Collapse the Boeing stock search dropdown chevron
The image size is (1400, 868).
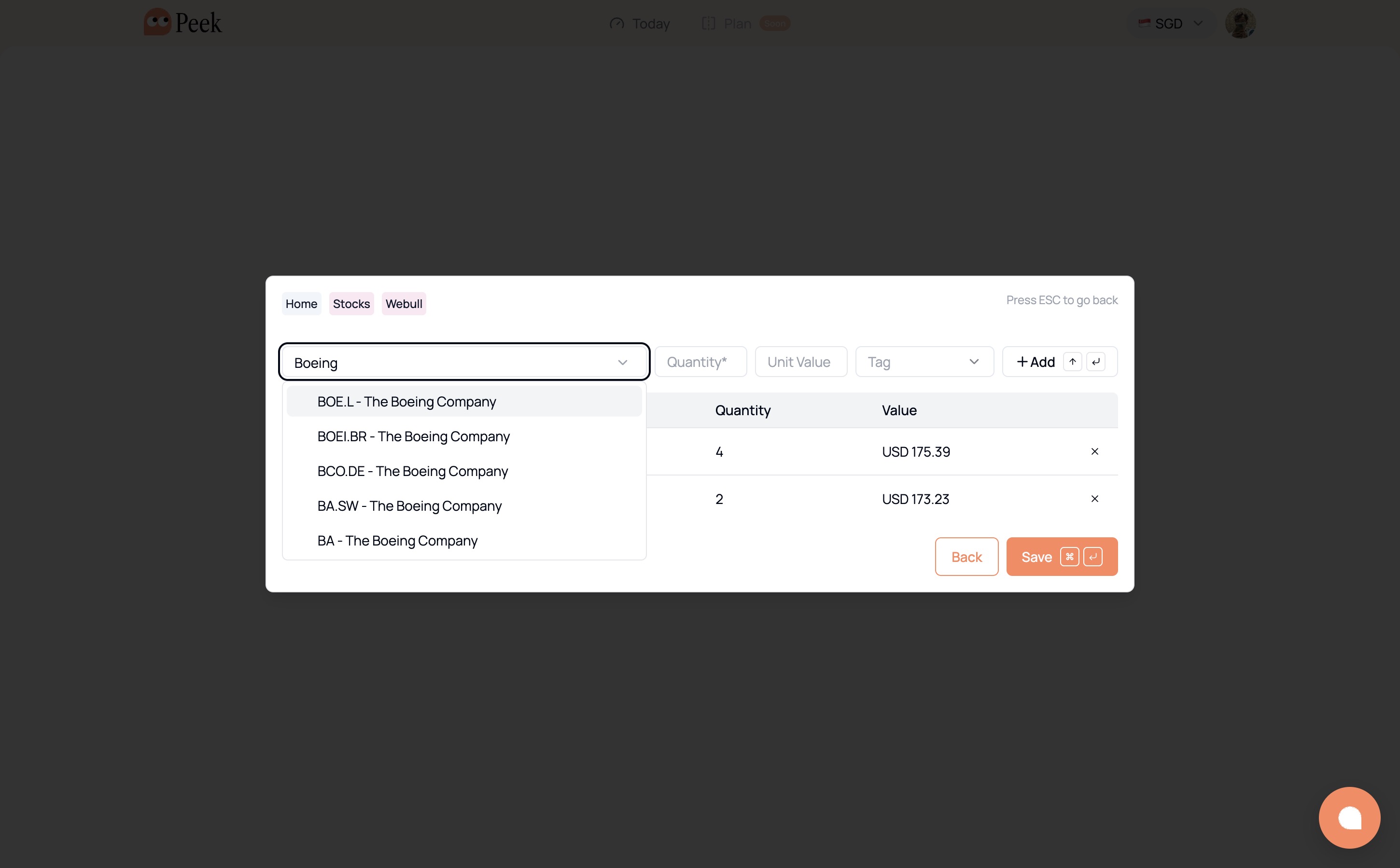pyautogui.click(x=622, y=362)
